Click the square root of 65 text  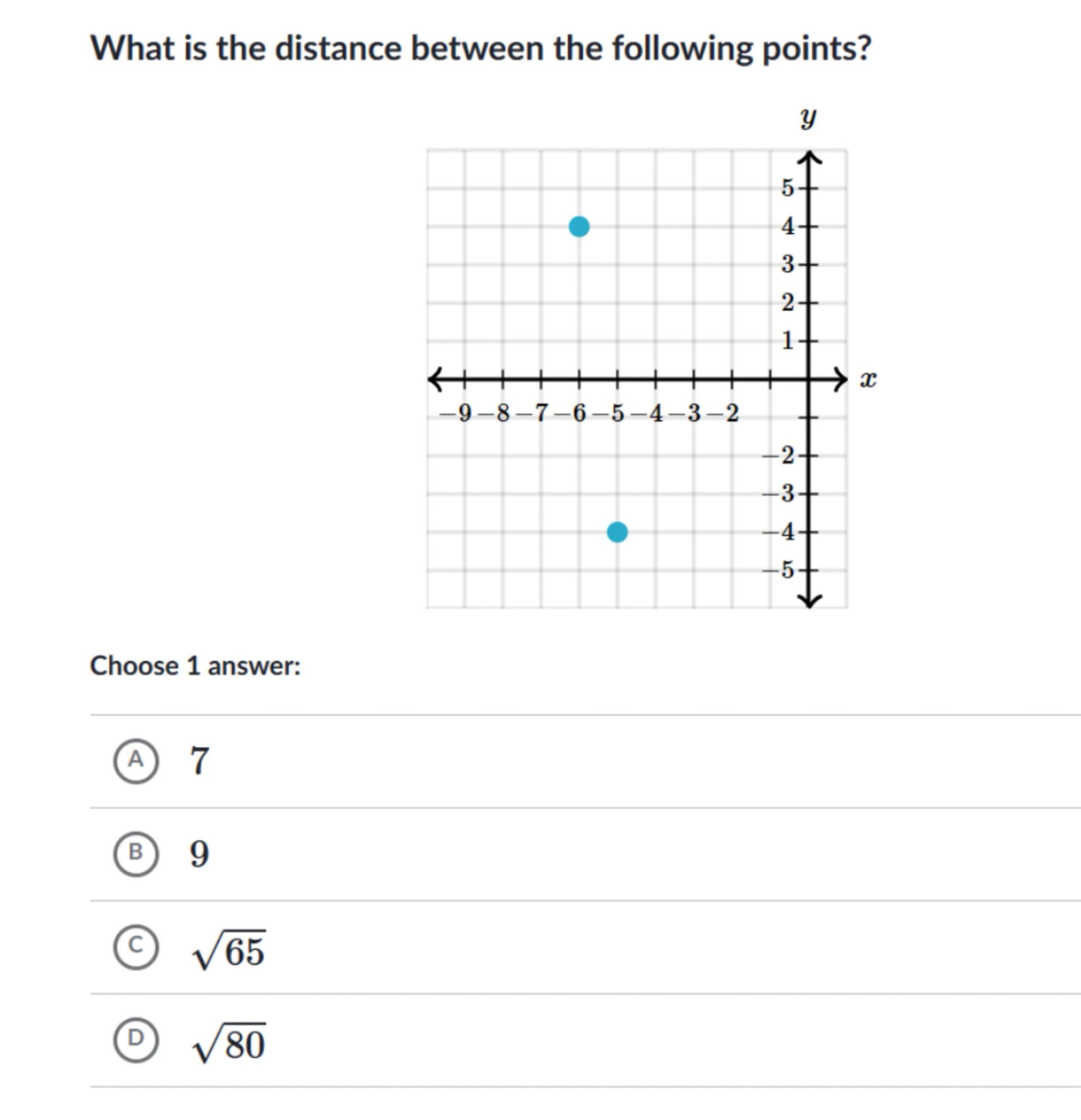coord(229,950)
